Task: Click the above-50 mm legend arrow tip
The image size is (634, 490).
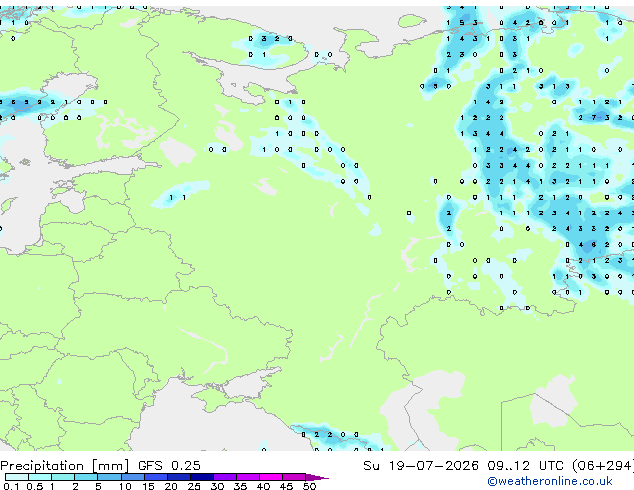Action: [x=317, y=477]
